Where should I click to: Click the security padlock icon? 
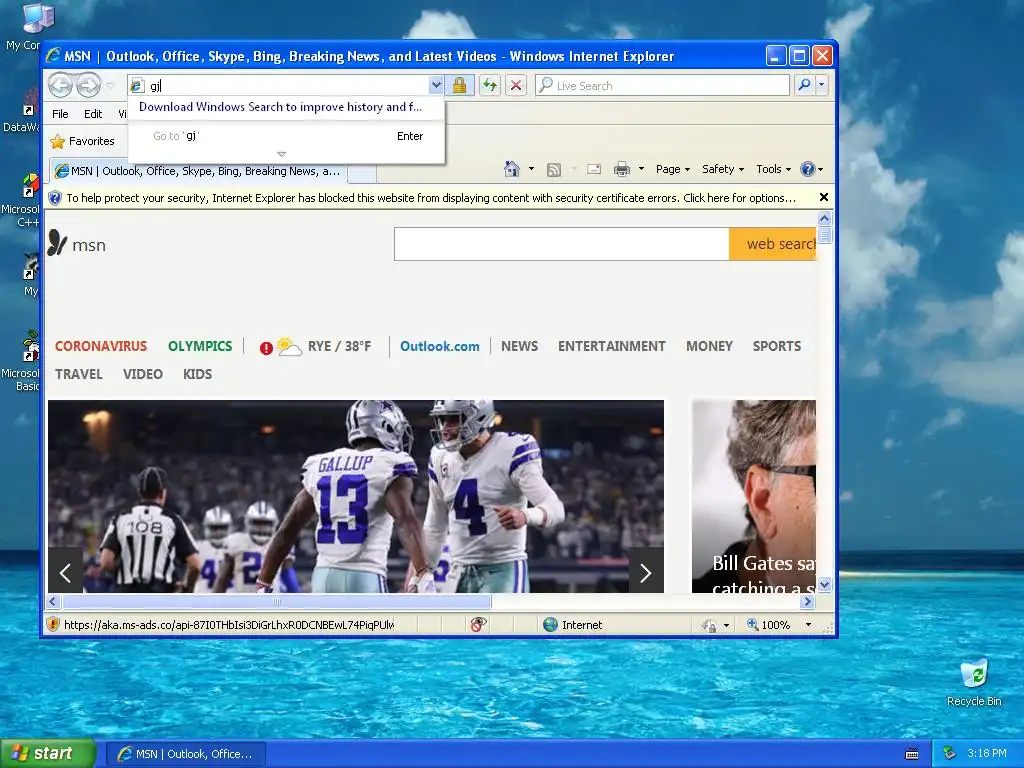click(x=460, y=86)
